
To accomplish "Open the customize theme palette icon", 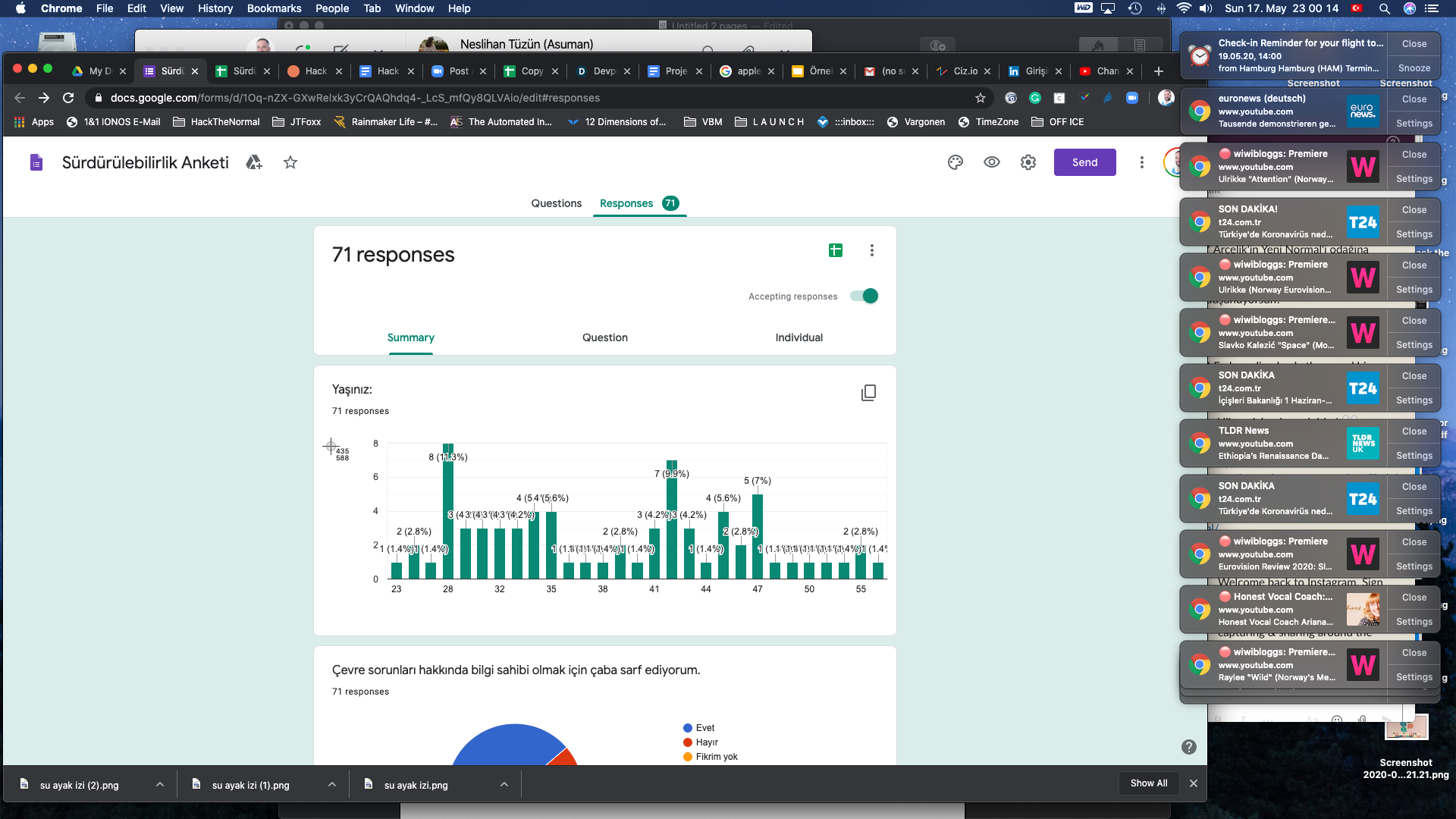I will 955,162.
